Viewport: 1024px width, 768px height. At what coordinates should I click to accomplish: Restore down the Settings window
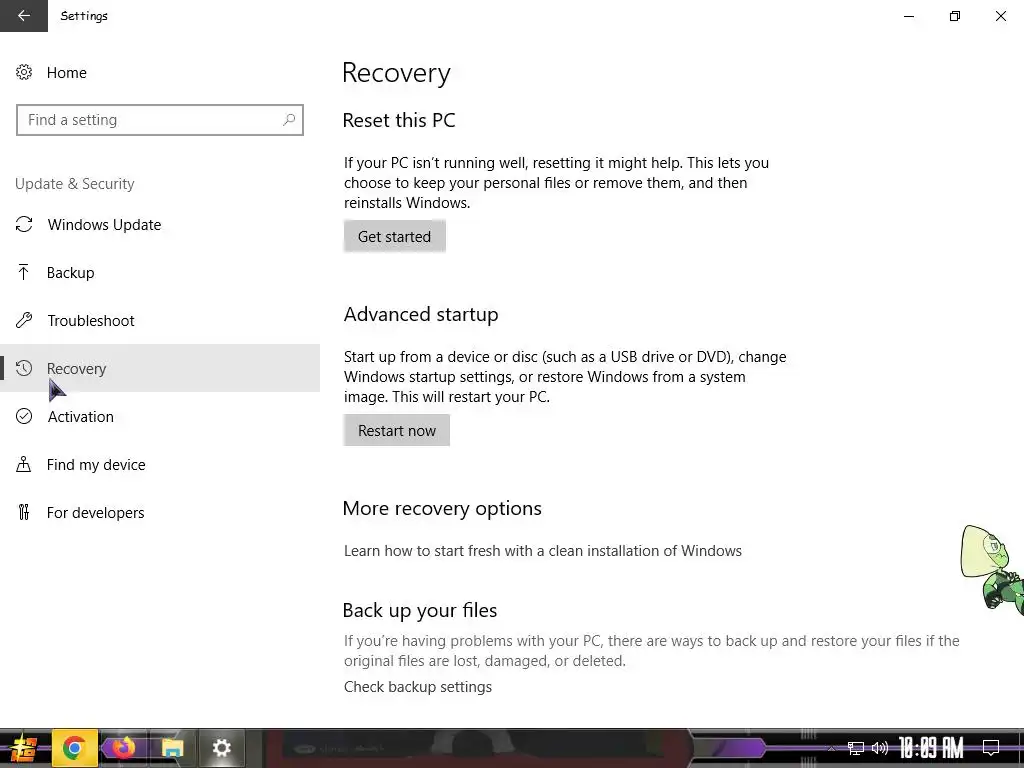point(955,16)
